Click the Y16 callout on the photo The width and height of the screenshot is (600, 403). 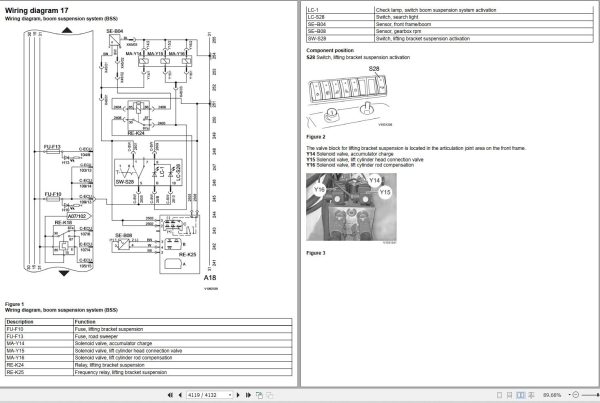[x=319, y=189]
